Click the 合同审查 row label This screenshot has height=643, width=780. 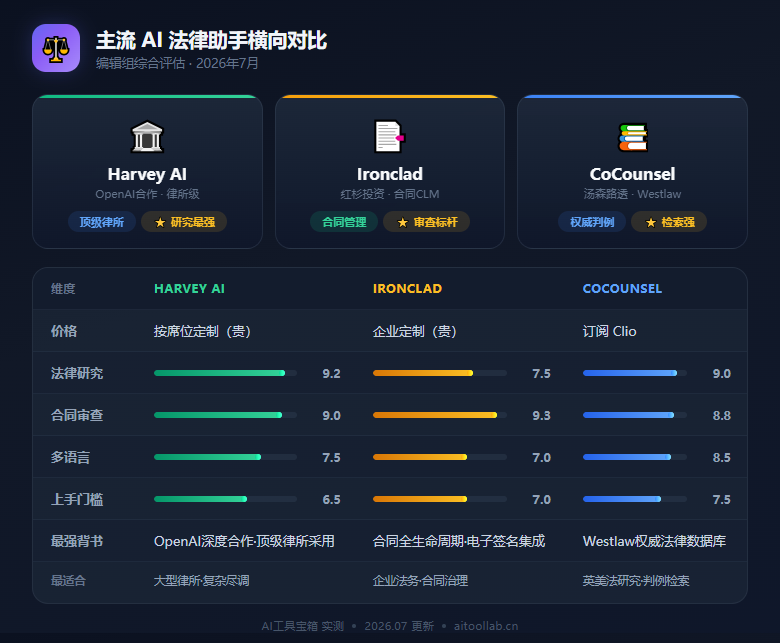77,415
